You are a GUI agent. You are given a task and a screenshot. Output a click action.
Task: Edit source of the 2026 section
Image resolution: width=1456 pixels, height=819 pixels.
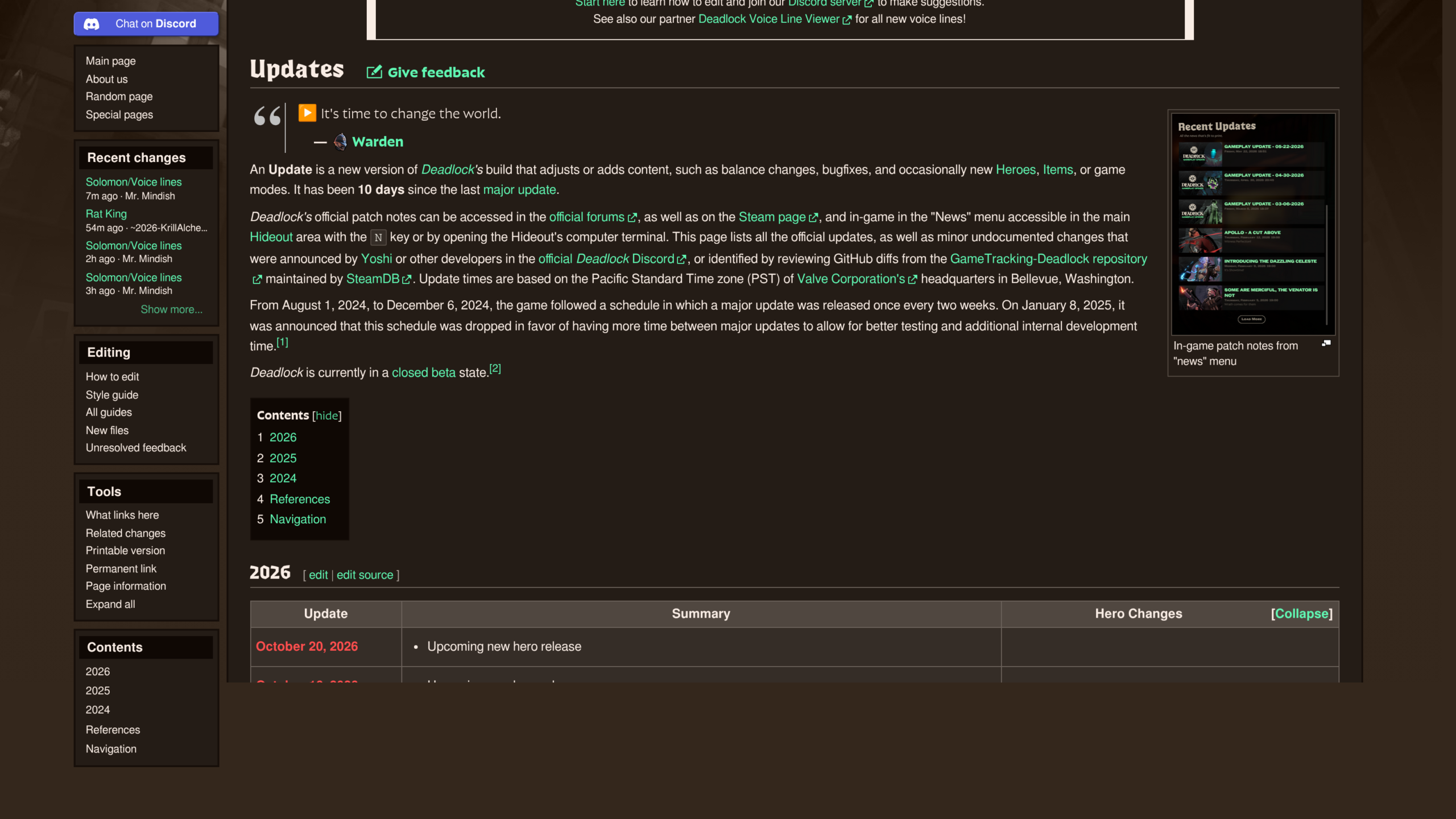pyautogui.click(x=365, y=575)
